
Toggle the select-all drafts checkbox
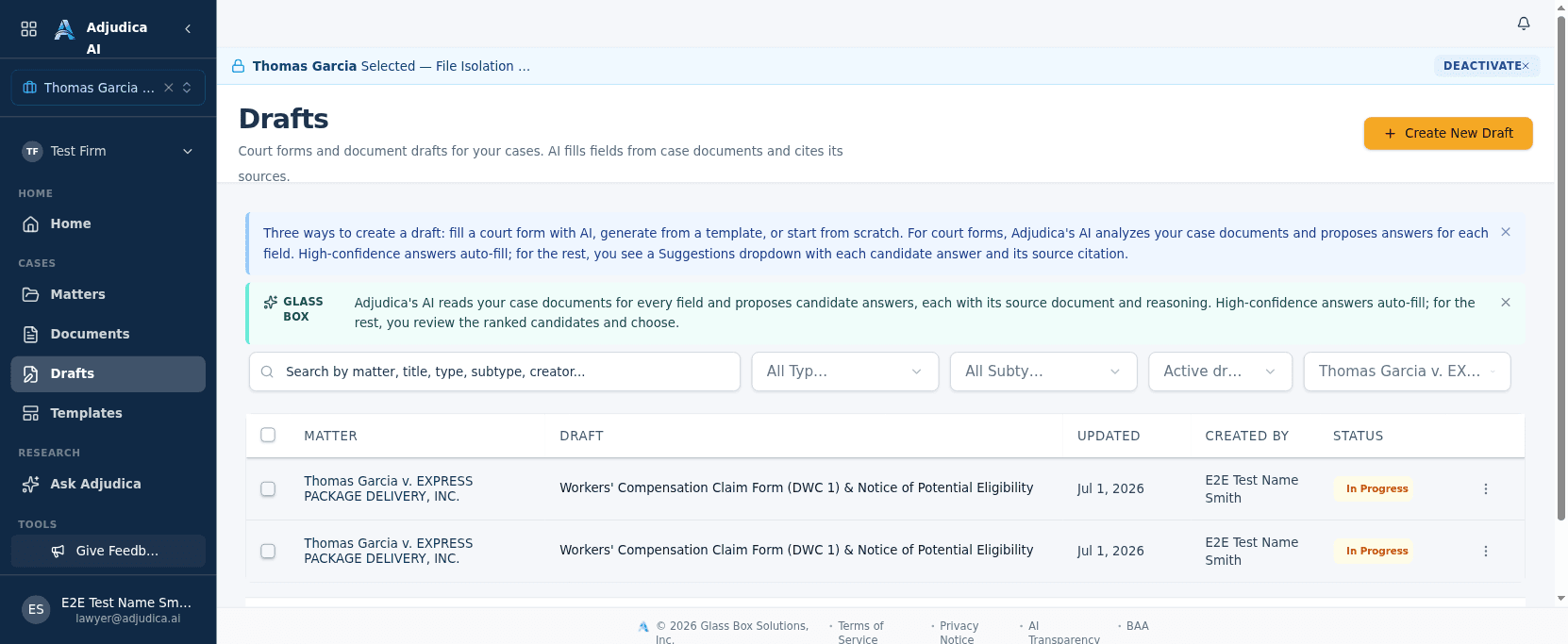[x=268, y=435]
